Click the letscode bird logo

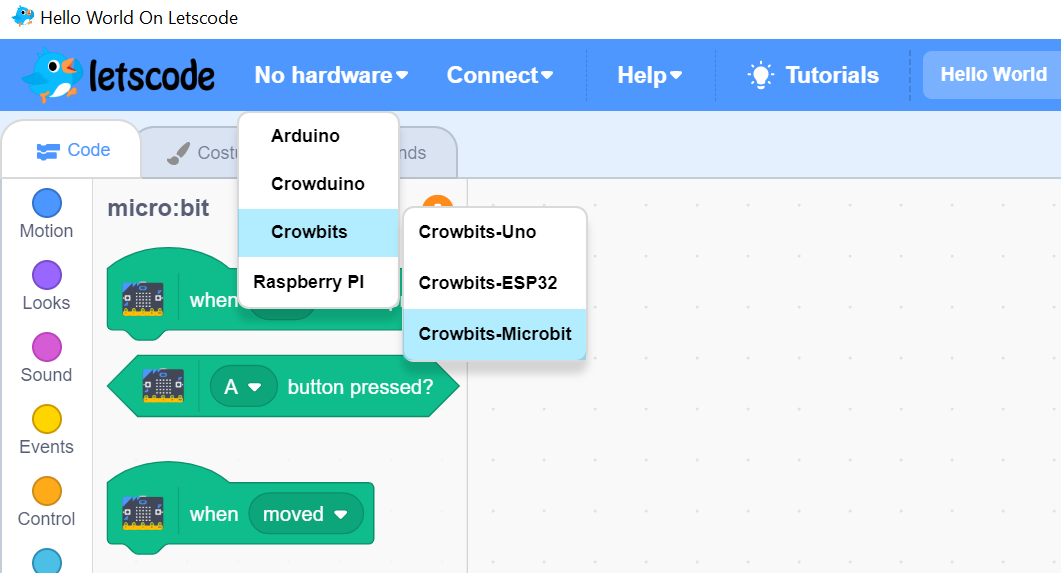118,74
